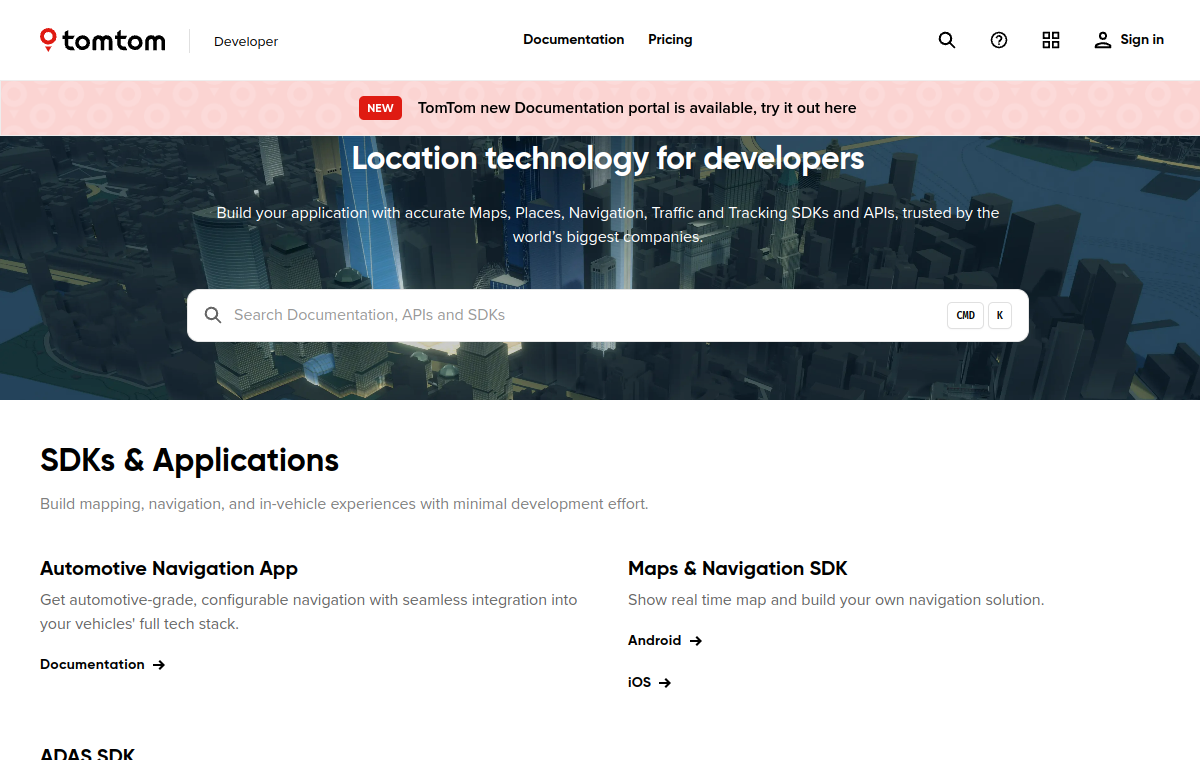Open the search icon in header

pos(947,40)
